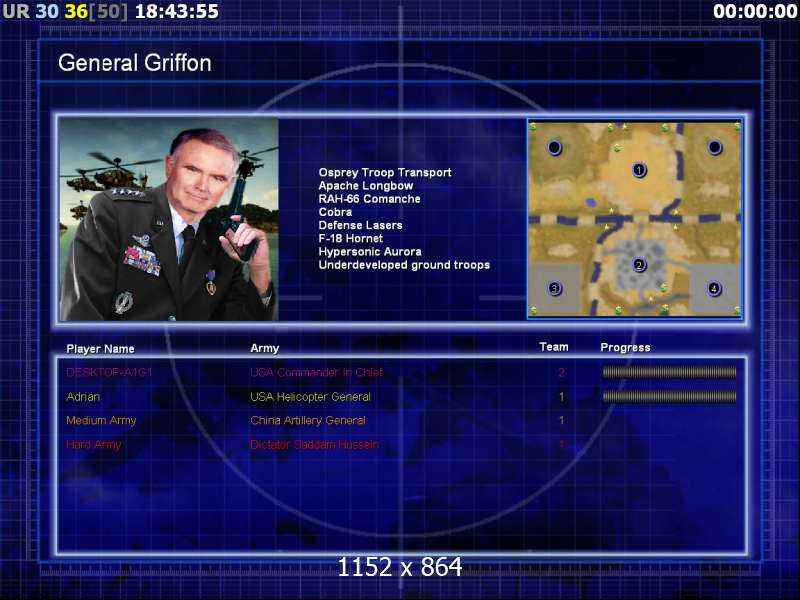Click the desert map preview thumbnail
Screen dimensions: 800x600
coord(635,218)
